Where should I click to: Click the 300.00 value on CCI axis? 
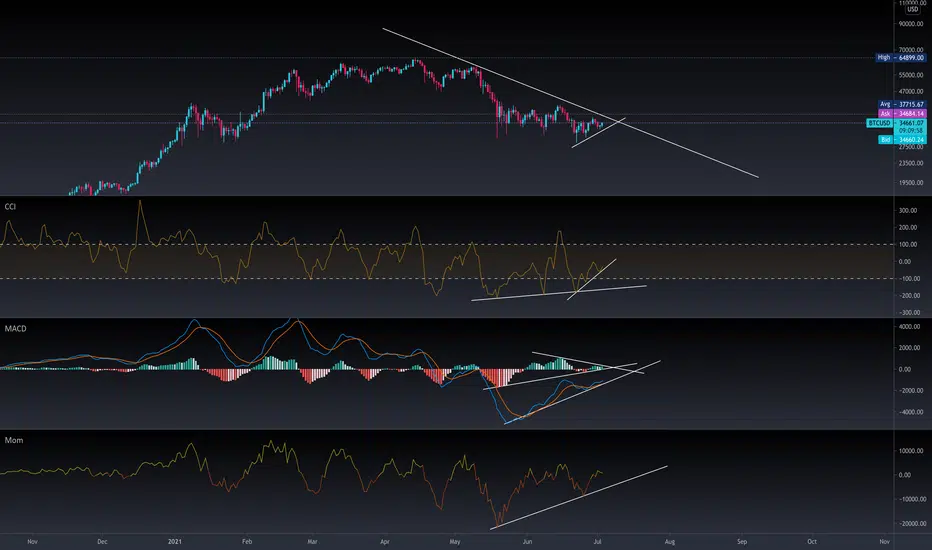pos(908,210)
